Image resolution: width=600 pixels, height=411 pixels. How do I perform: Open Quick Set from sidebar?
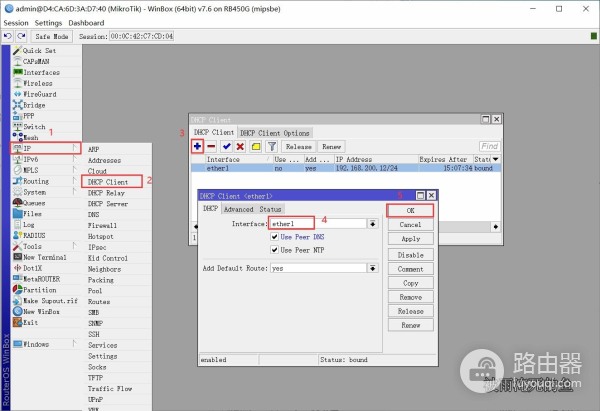coord(46,51)
